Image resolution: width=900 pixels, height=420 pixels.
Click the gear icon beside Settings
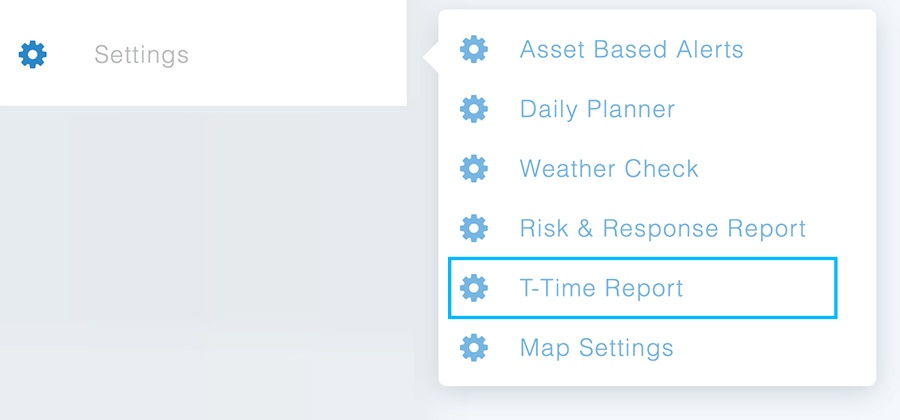[x=33, y=54]
